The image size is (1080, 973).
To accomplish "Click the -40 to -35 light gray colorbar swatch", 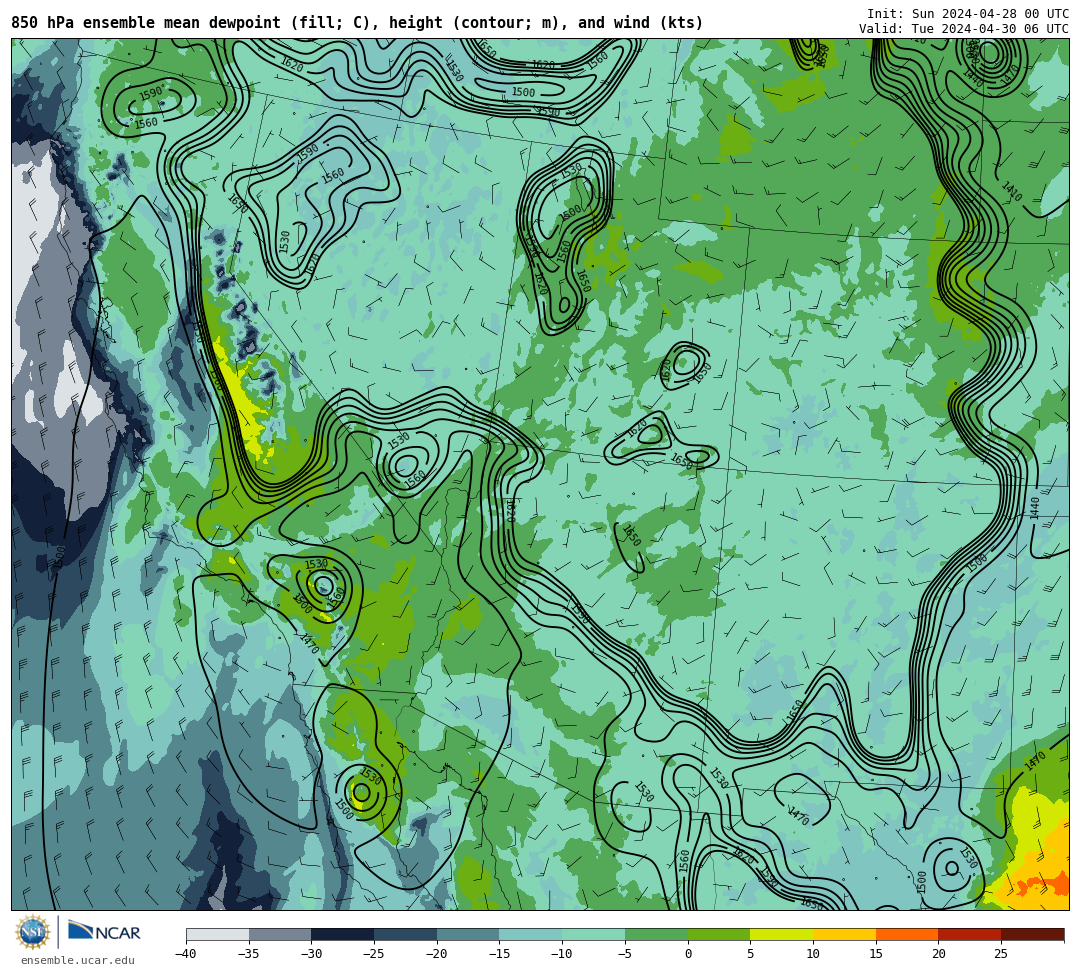I will click(218, 934).
